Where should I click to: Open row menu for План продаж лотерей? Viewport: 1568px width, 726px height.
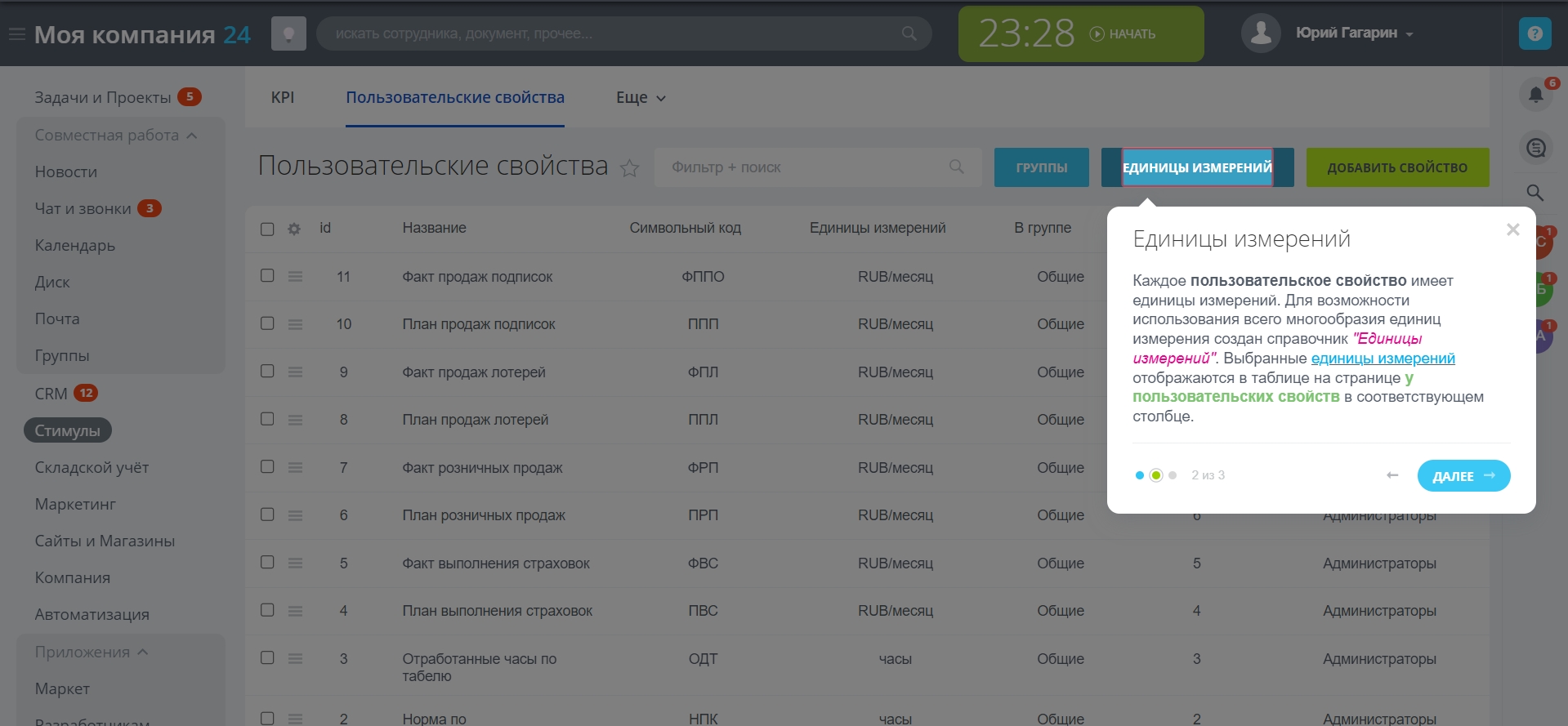(295, 420)
